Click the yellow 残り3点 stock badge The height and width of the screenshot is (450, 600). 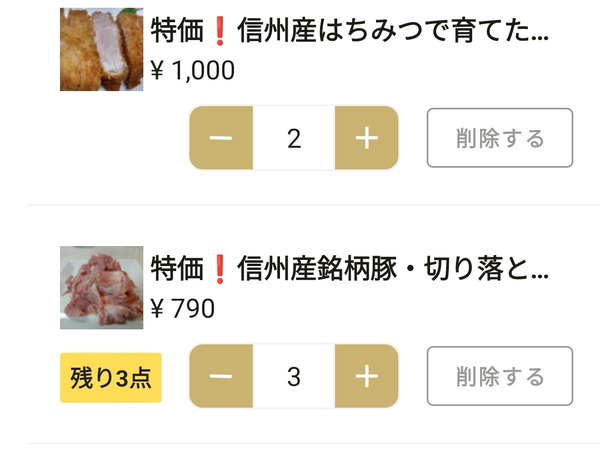[x=111, y=378]
